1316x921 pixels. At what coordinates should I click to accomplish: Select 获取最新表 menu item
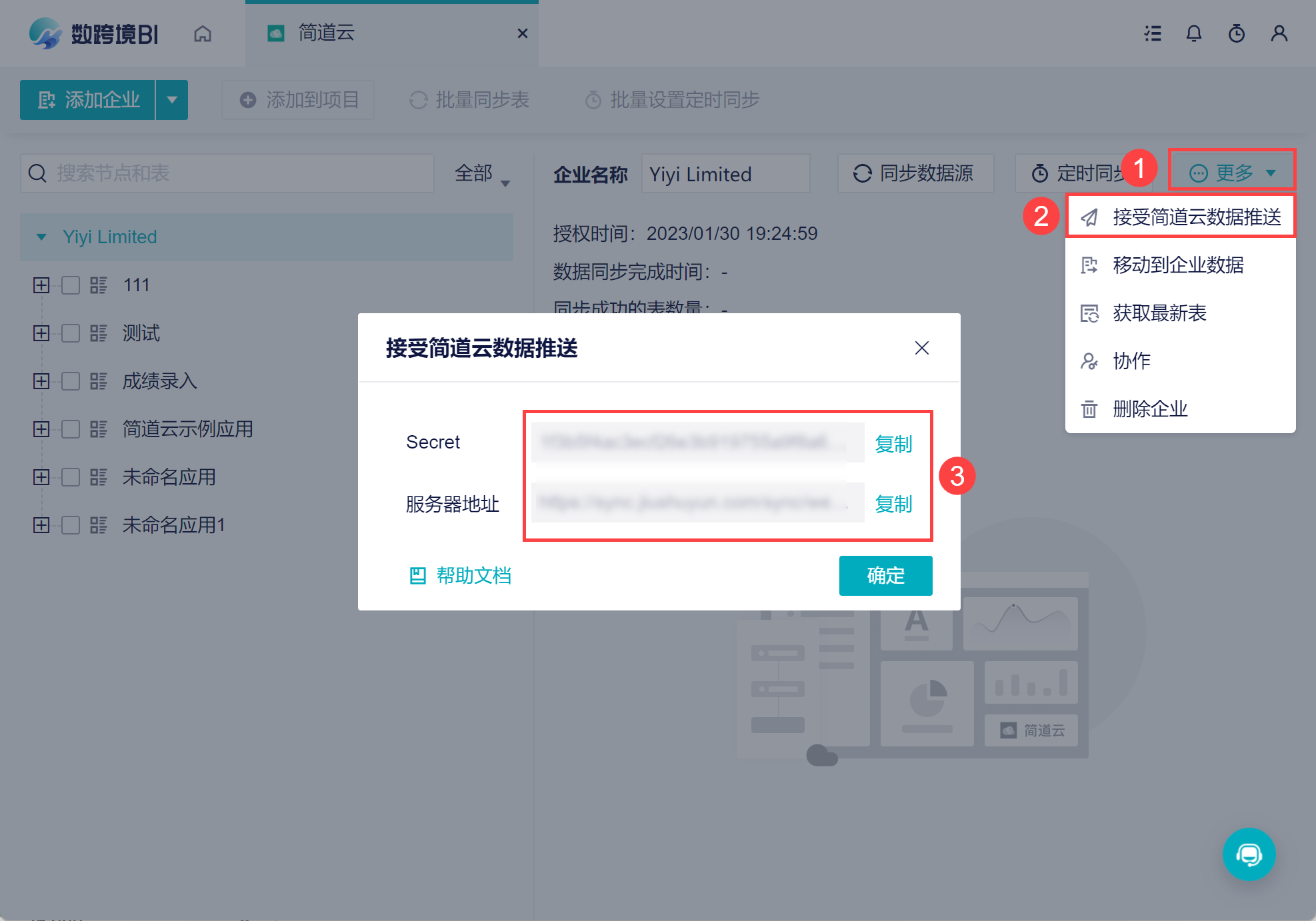tap(1181, 313)
